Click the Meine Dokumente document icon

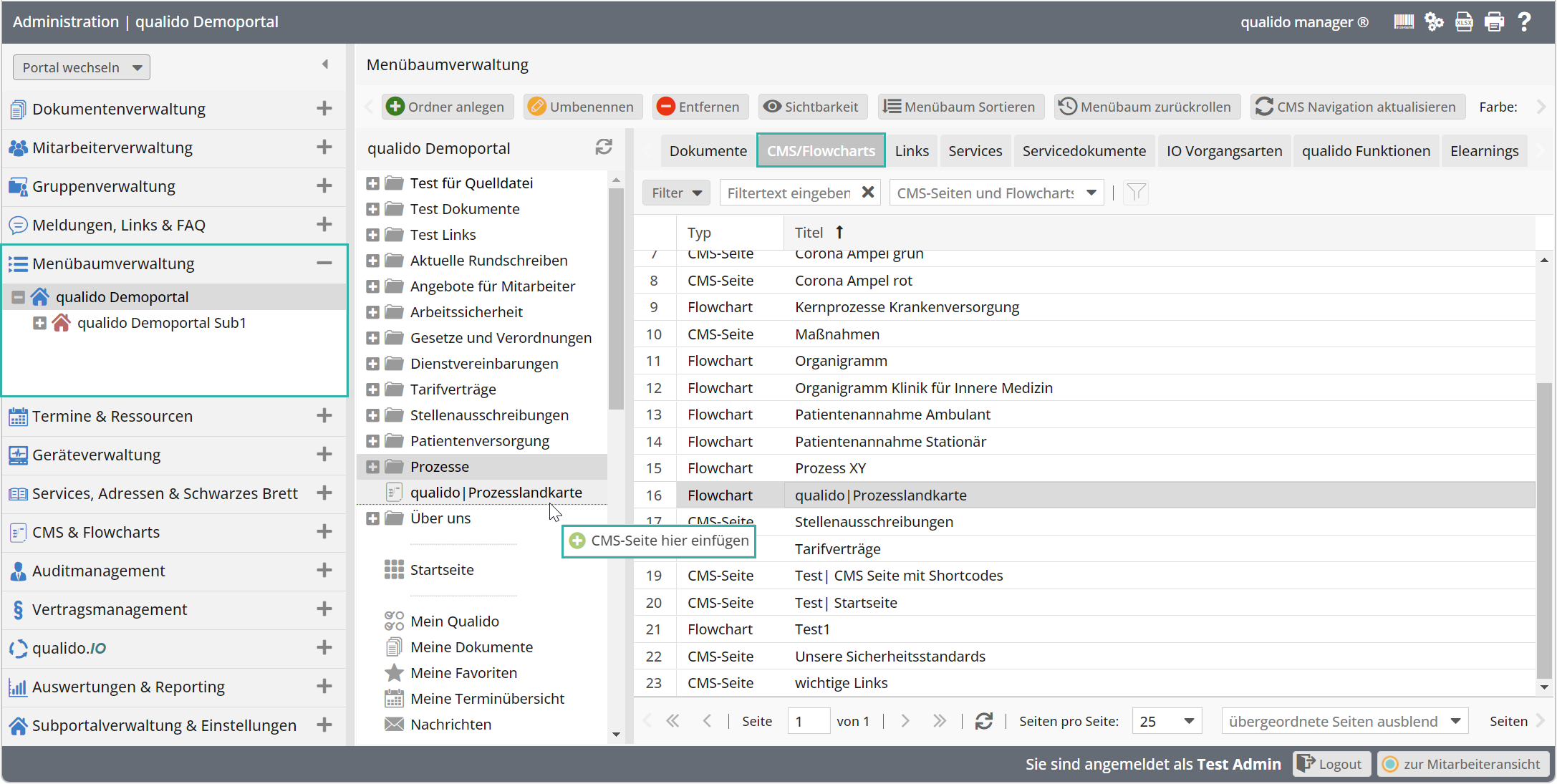pos(394,647)
